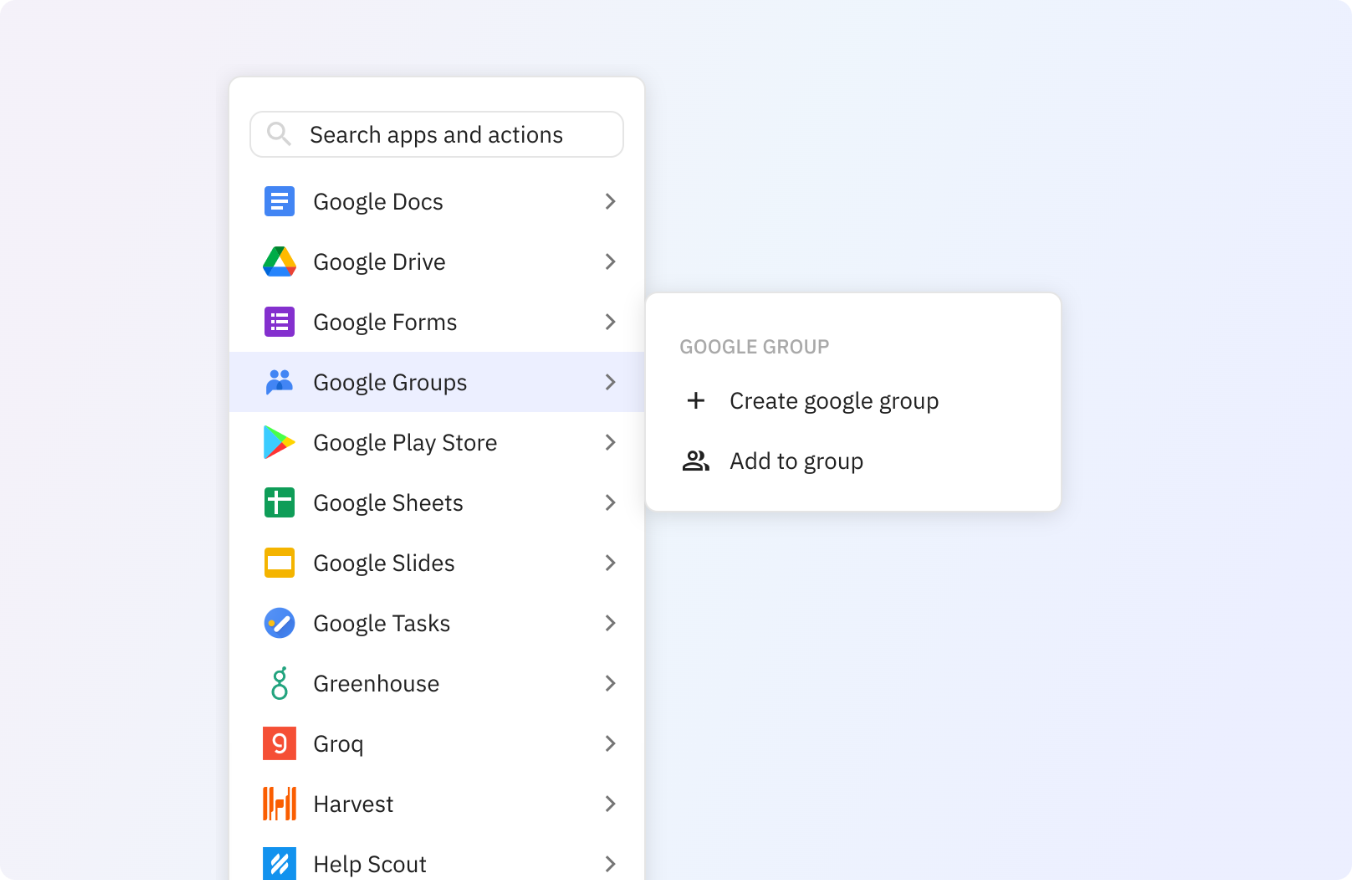
Task: Expand Google Drive submenu chevron
Action: (610, 262)
